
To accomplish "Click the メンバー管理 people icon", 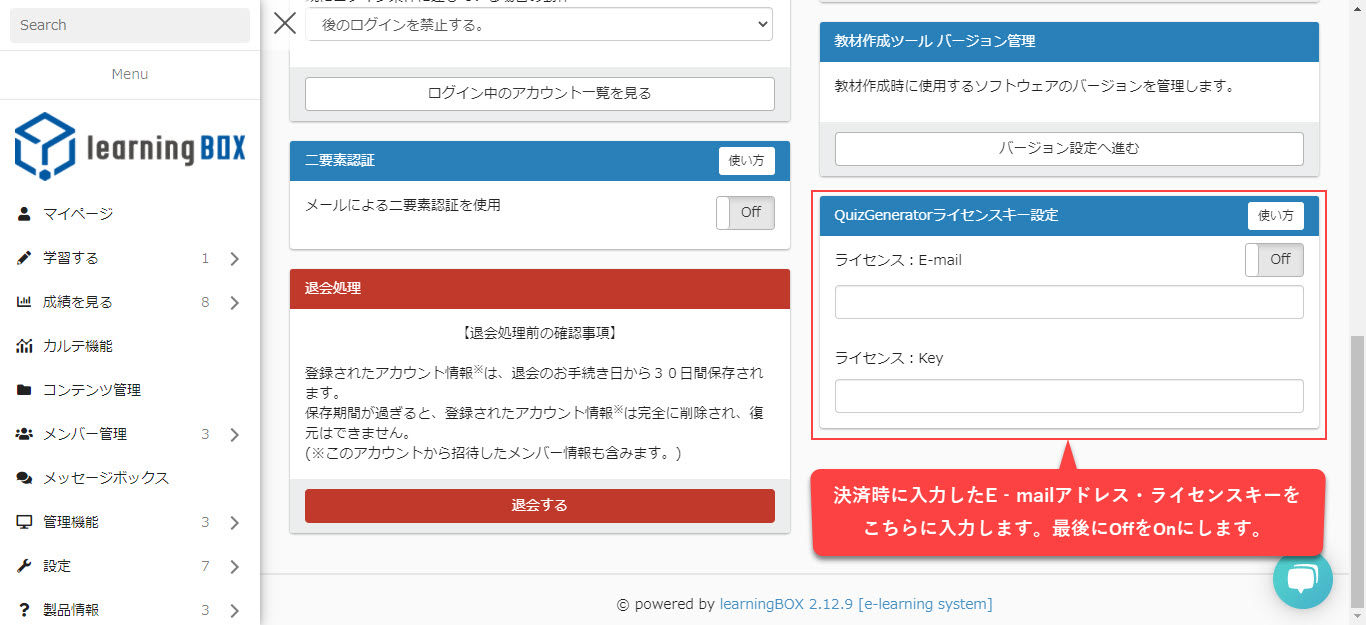I will pyautogui.click(x=24, y=434).
